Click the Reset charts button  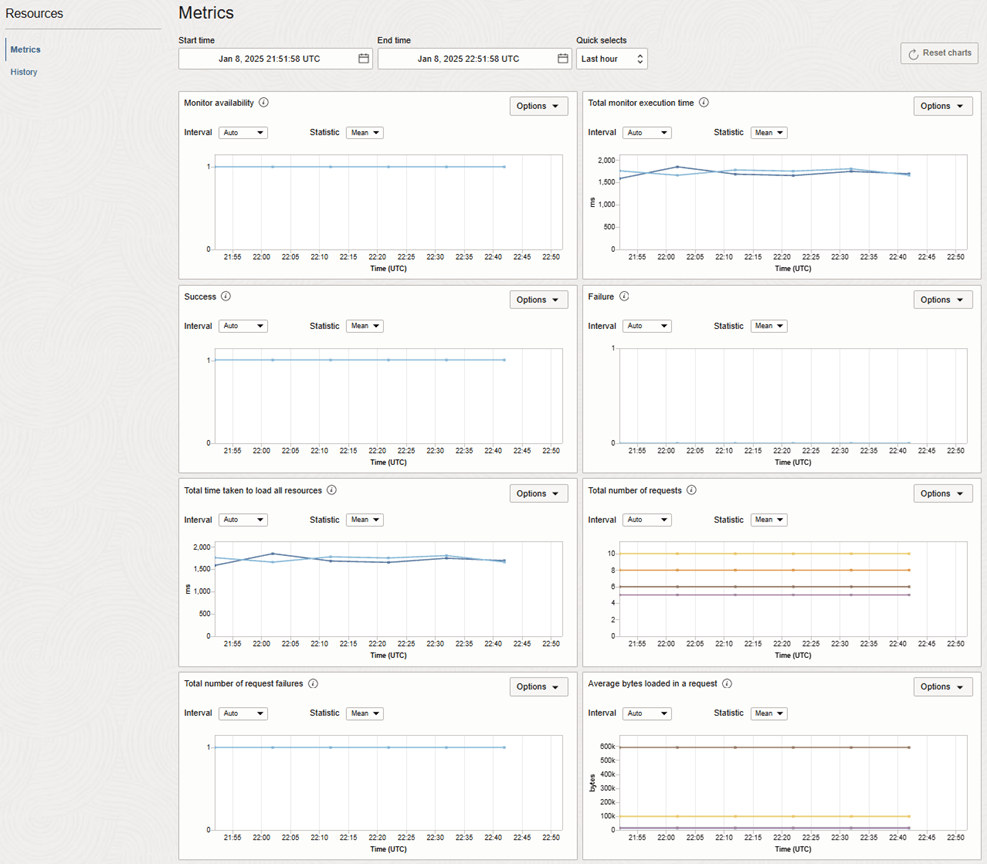pyautogui.click(x=939, y=53)
